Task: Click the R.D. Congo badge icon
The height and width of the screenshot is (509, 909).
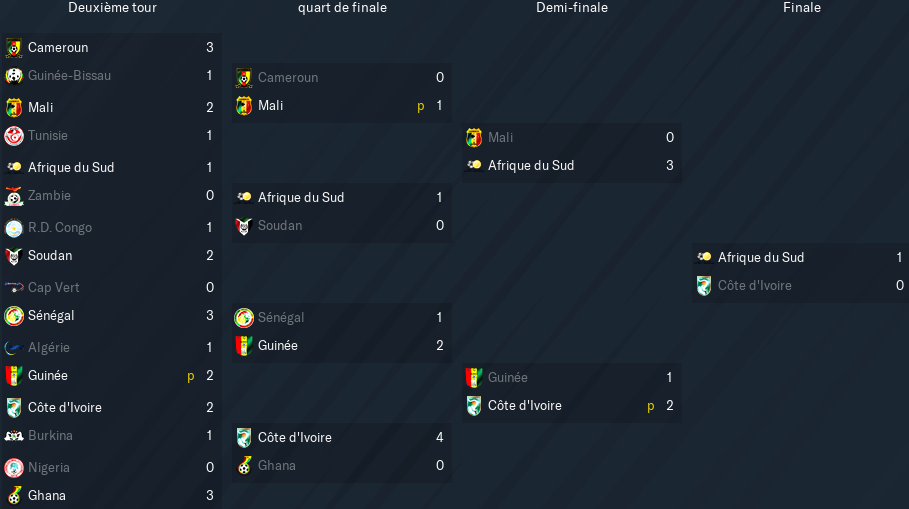Action: click(14, 228)
